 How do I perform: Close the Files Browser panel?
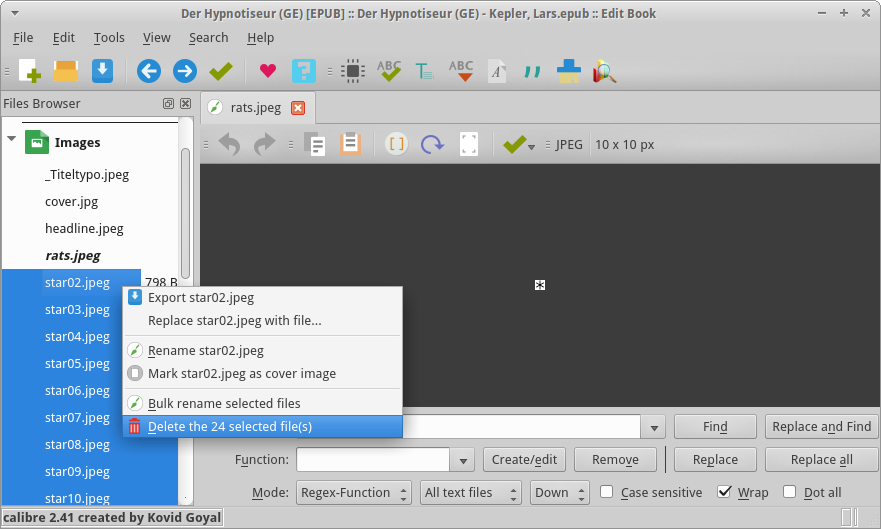[185, 103]
